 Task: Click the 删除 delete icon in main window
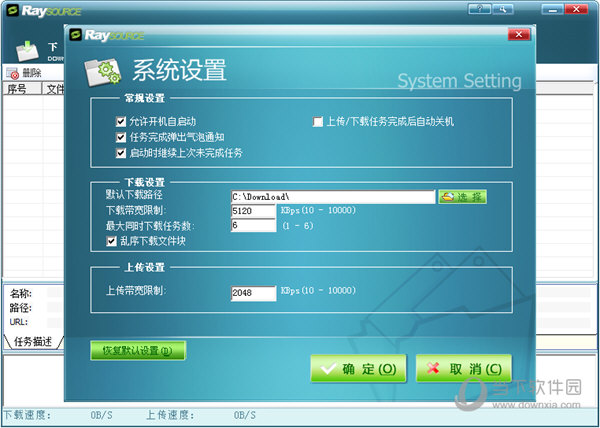13,73
